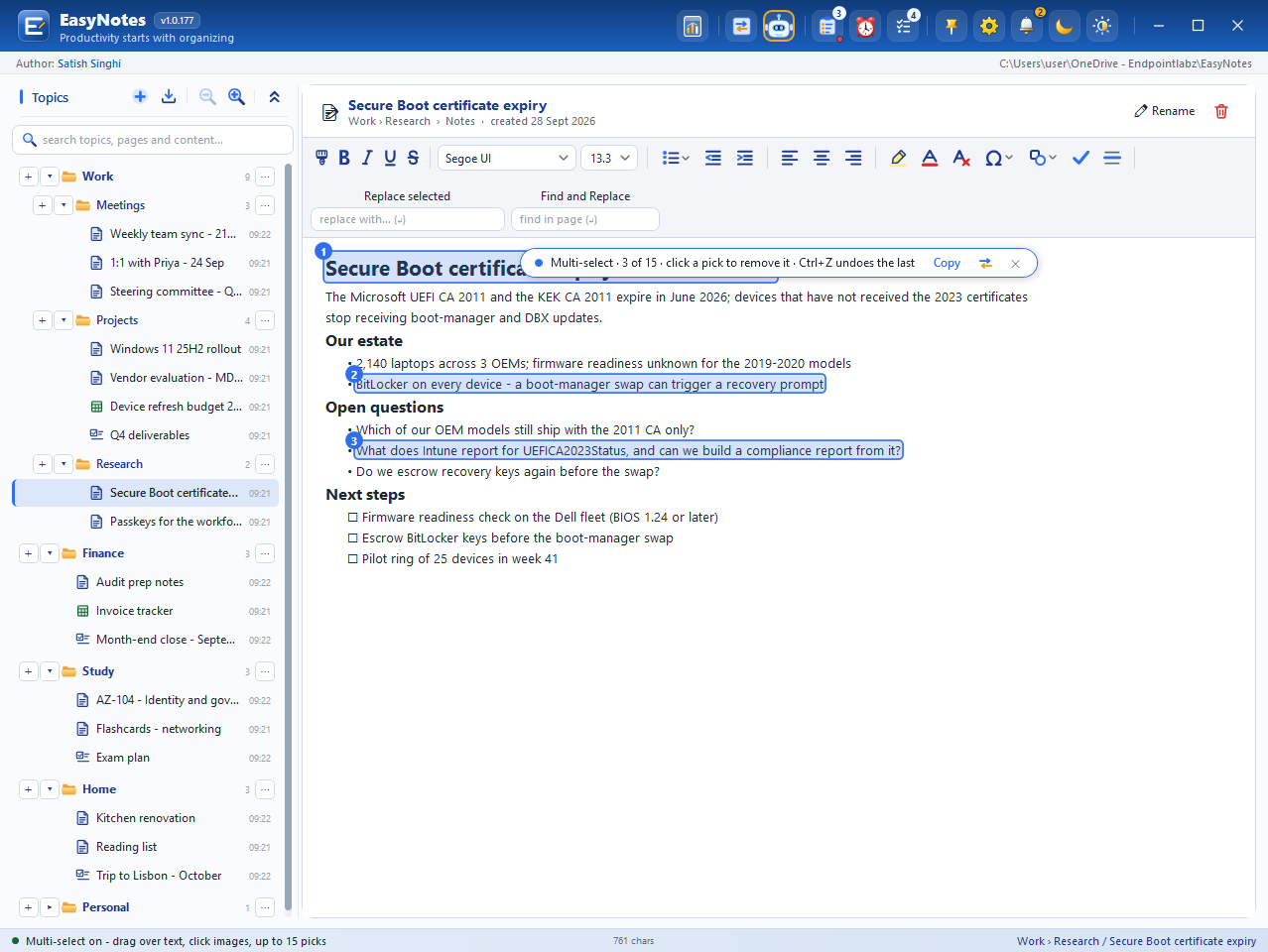The width and height of the screenshot is (1268, 952).
Task: Click the pin window icon
Action: click(951, 27)
